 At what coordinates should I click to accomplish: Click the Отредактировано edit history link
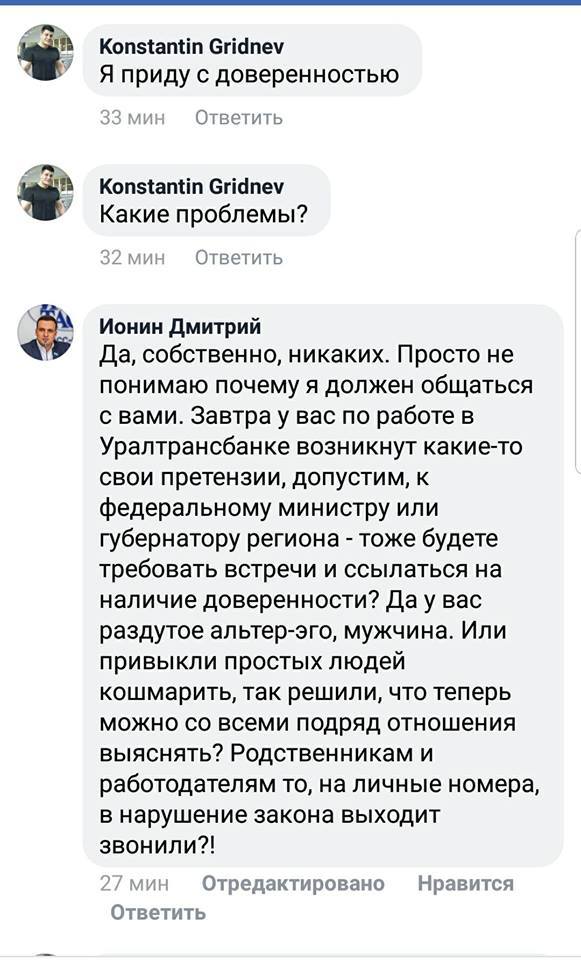295,882
